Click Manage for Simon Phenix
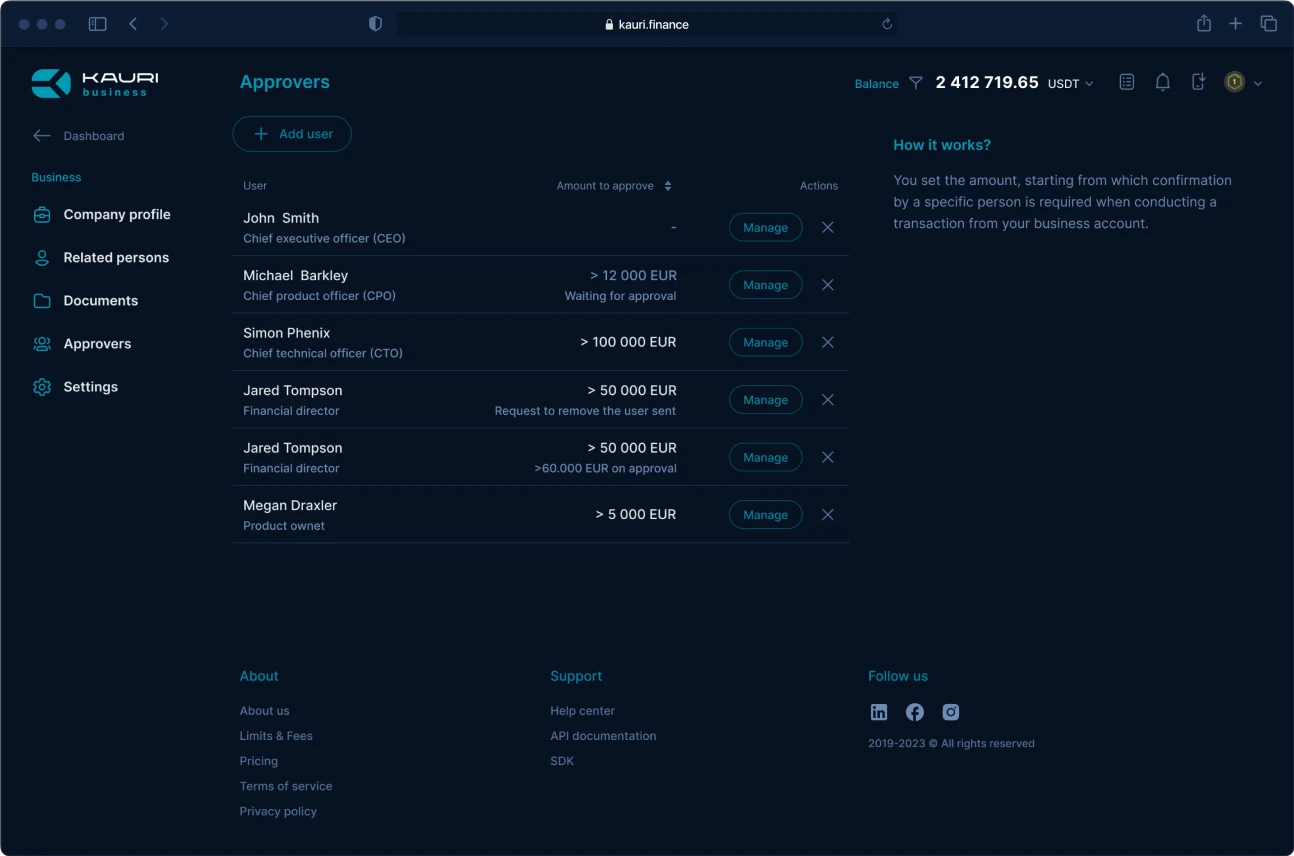Screen dimensions: 1294x856 (x=765, y=343)
